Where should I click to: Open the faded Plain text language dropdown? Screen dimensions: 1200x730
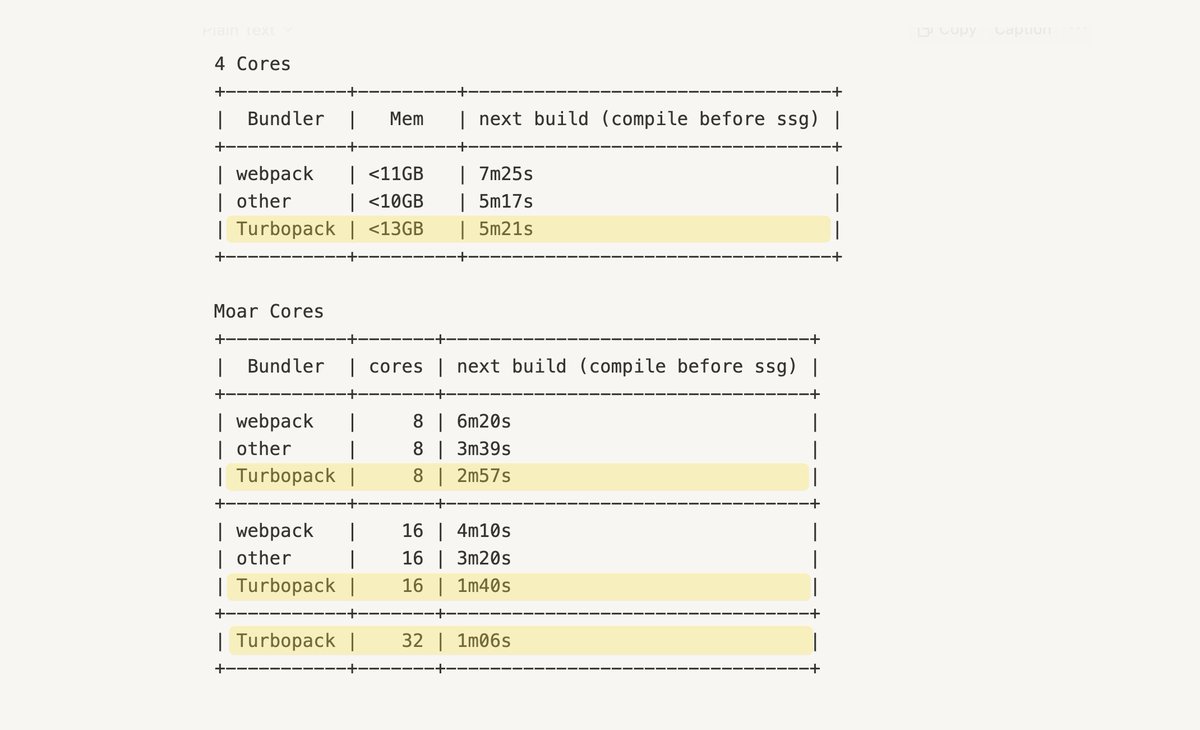248,31
